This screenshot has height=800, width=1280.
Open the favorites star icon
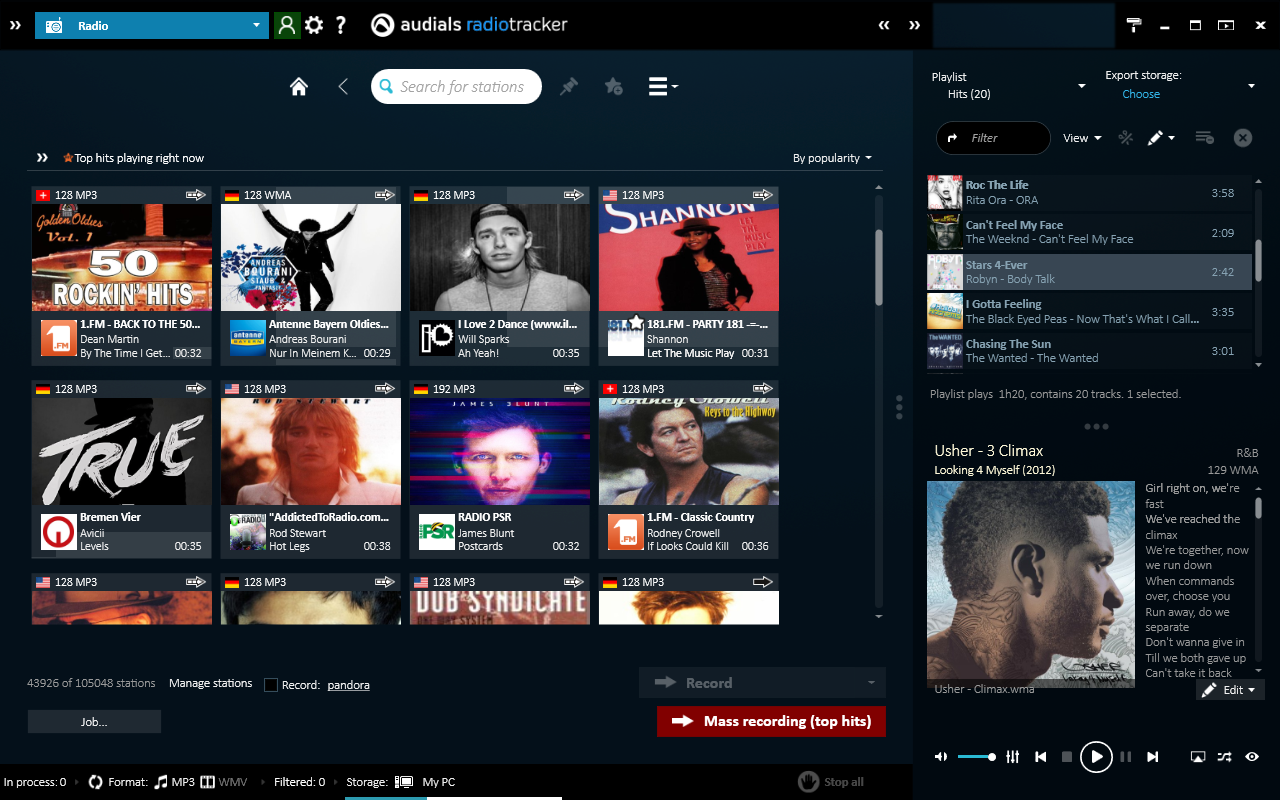pos(614,87)
